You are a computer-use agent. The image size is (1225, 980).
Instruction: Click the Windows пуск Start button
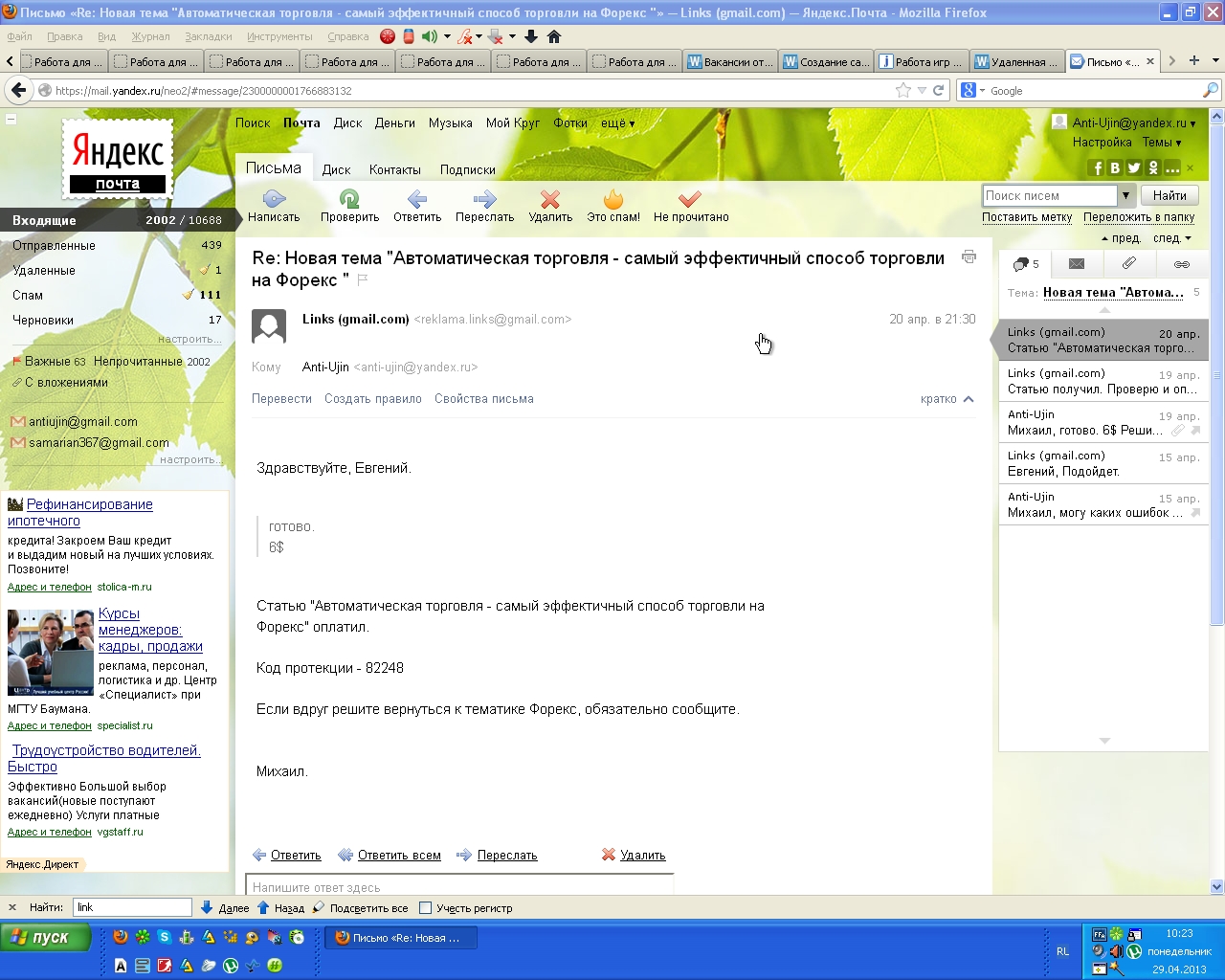pos(45,938)
